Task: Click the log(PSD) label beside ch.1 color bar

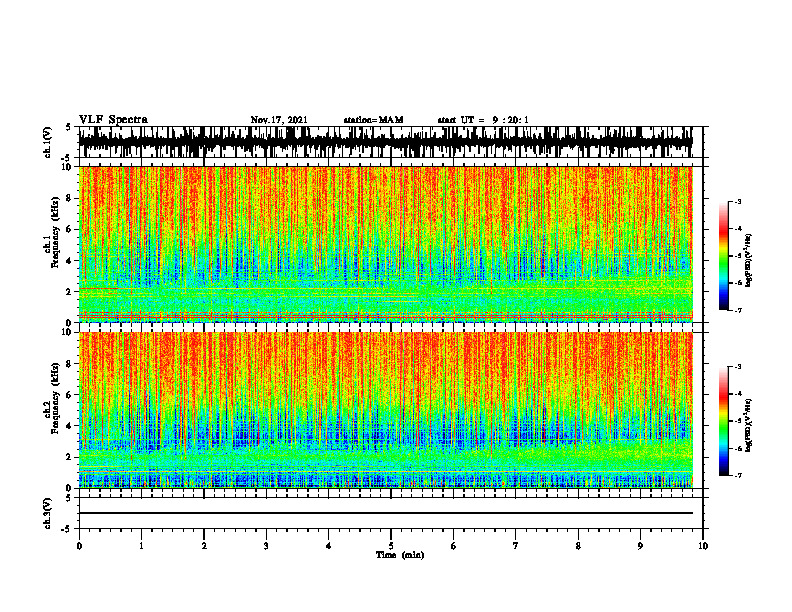Action: coord(749,261)
